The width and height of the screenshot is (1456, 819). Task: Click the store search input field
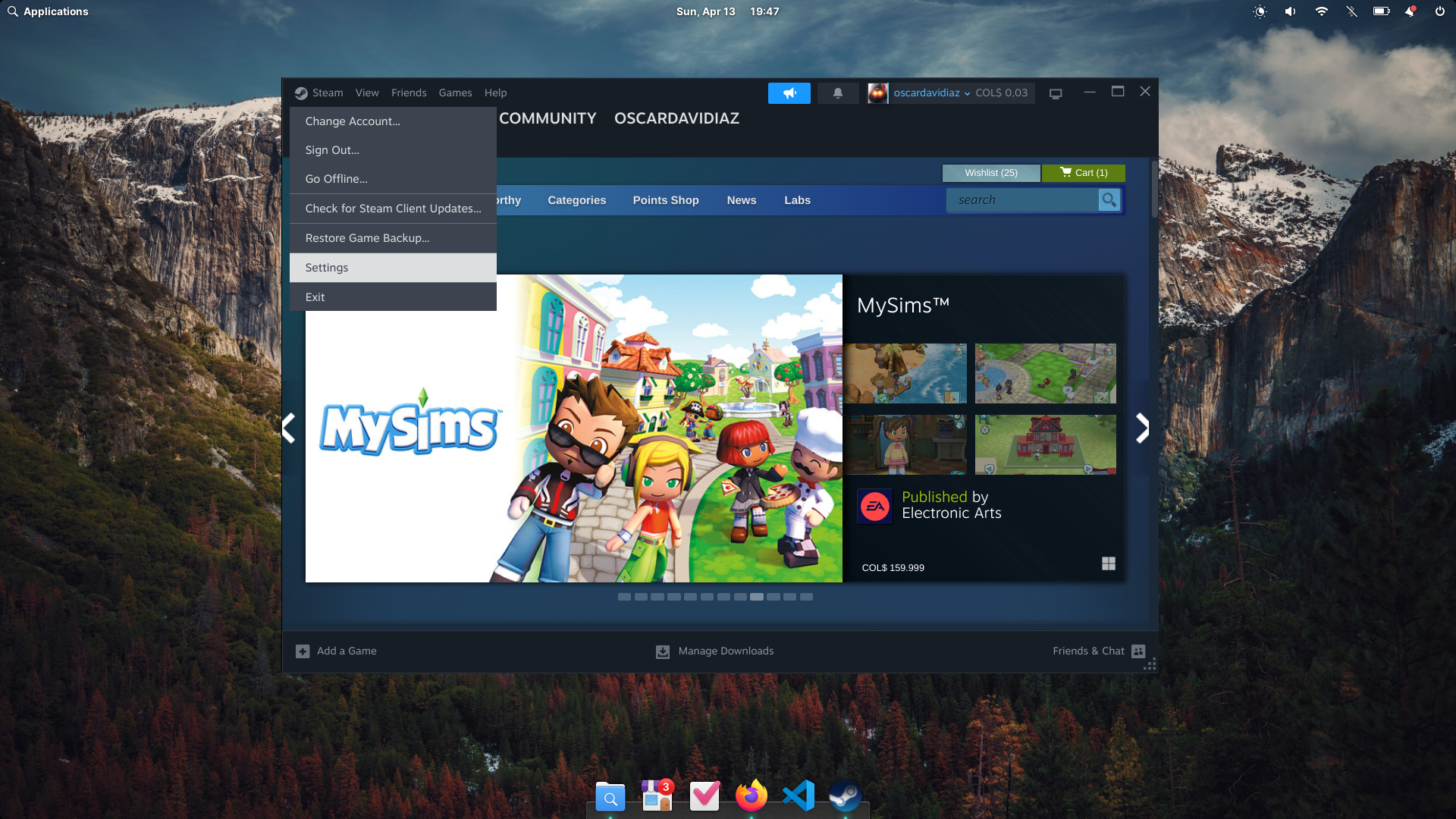(1022, 200)
